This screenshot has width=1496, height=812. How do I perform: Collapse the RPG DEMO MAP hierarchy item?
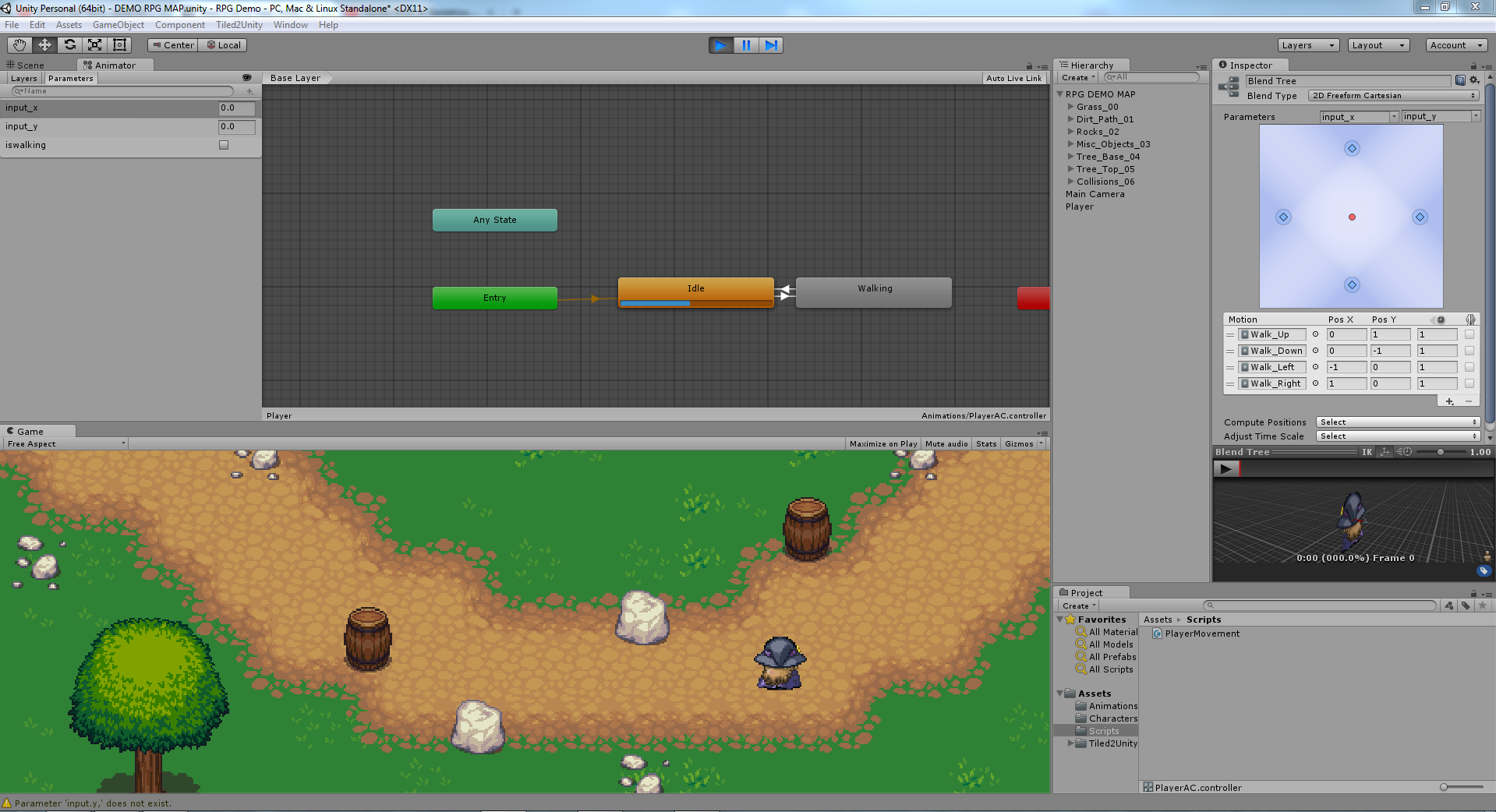(1060, 94)
